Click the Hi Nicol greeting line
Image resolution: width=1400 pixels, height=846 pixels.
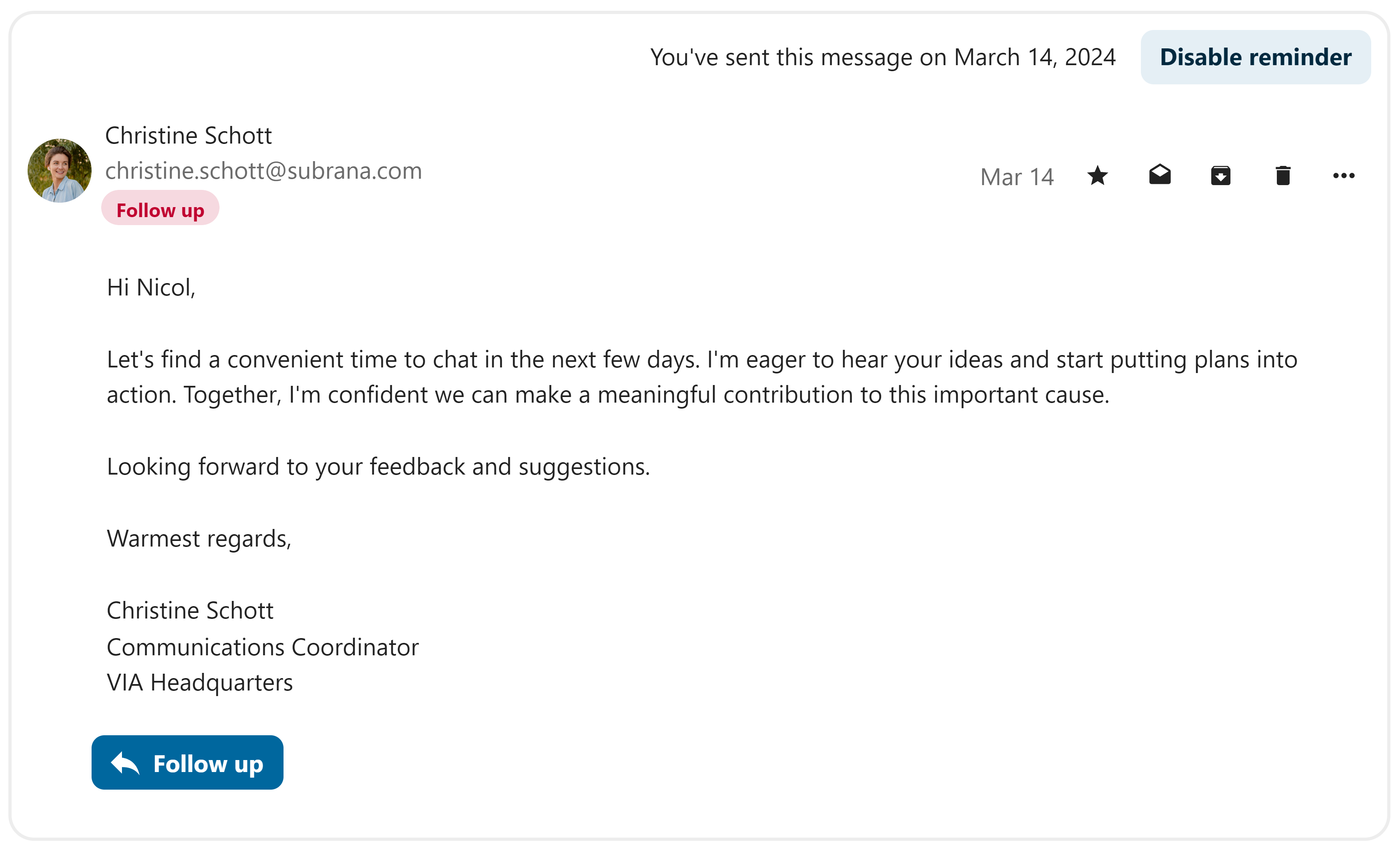[151, 288]
